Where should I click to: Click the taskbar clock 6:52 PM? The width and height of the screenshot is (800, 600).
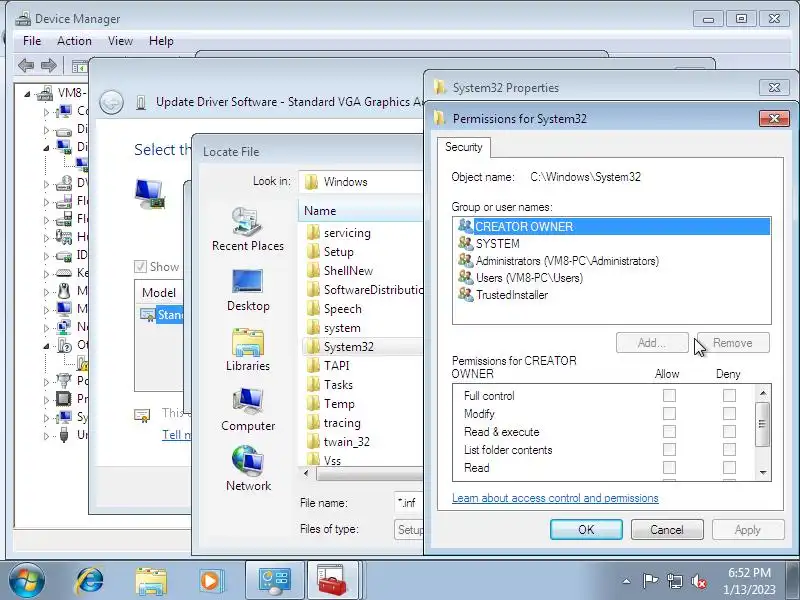click(749, 572)
